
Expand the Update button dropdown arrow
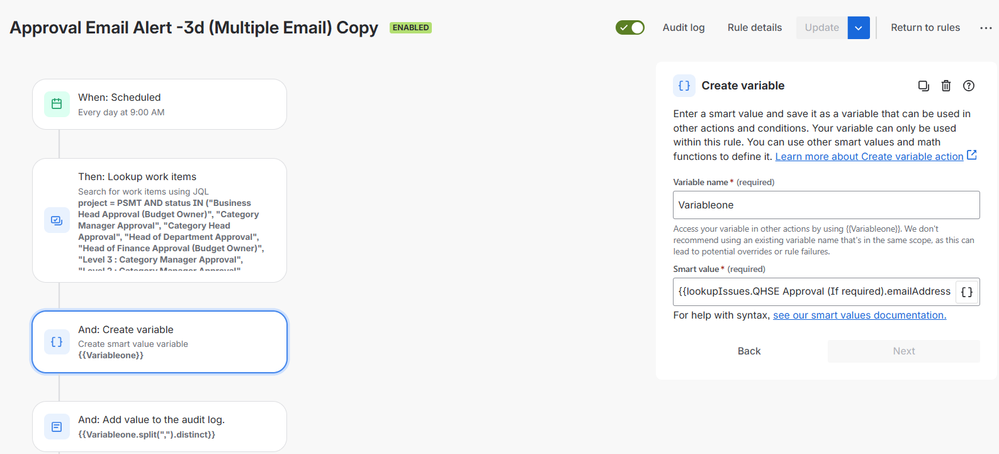coord(858,28)
